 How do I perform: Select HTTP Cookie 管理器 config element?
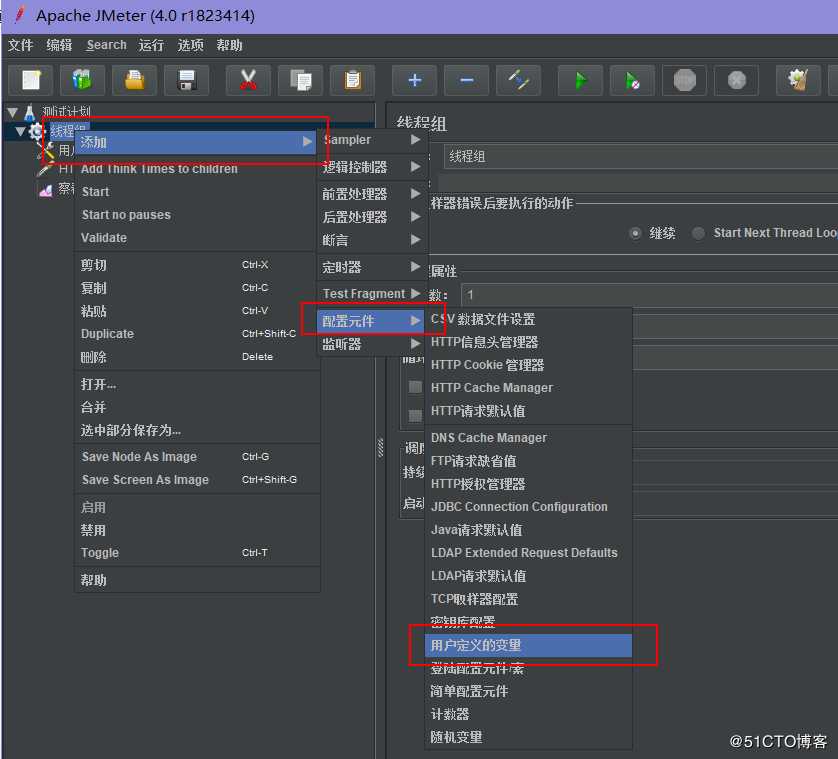click(529, 366)
